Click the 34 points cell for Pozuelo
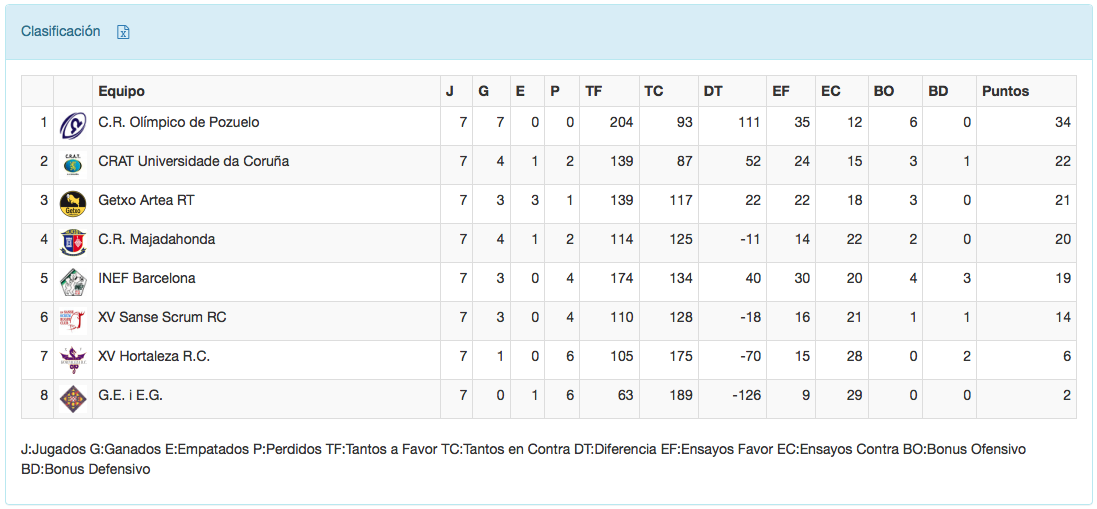The image size is (1097, 509). pyautogui.click(x=1062, y=122)
